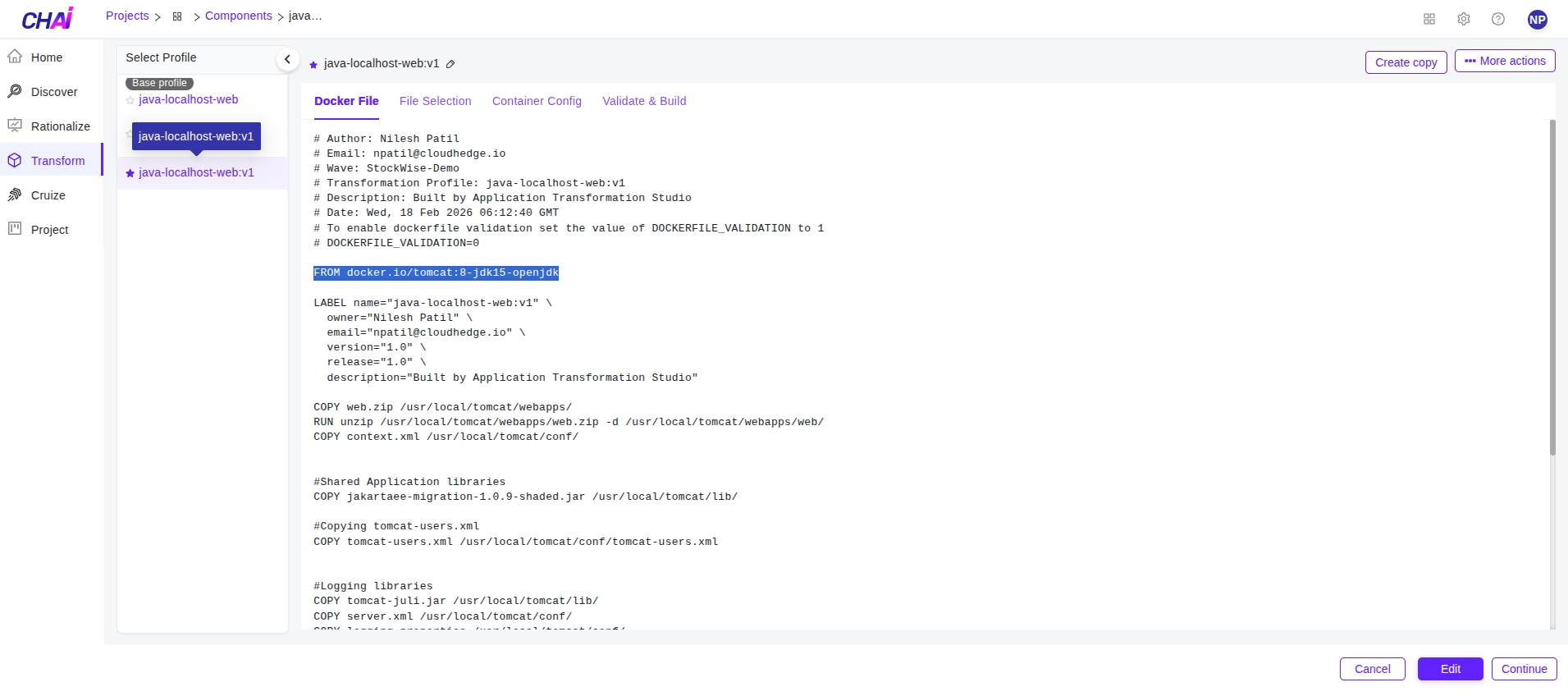Click the 'Base profile' badge
The height and width of the screenshot is (696, 1568).
click(x=159, y=83)
